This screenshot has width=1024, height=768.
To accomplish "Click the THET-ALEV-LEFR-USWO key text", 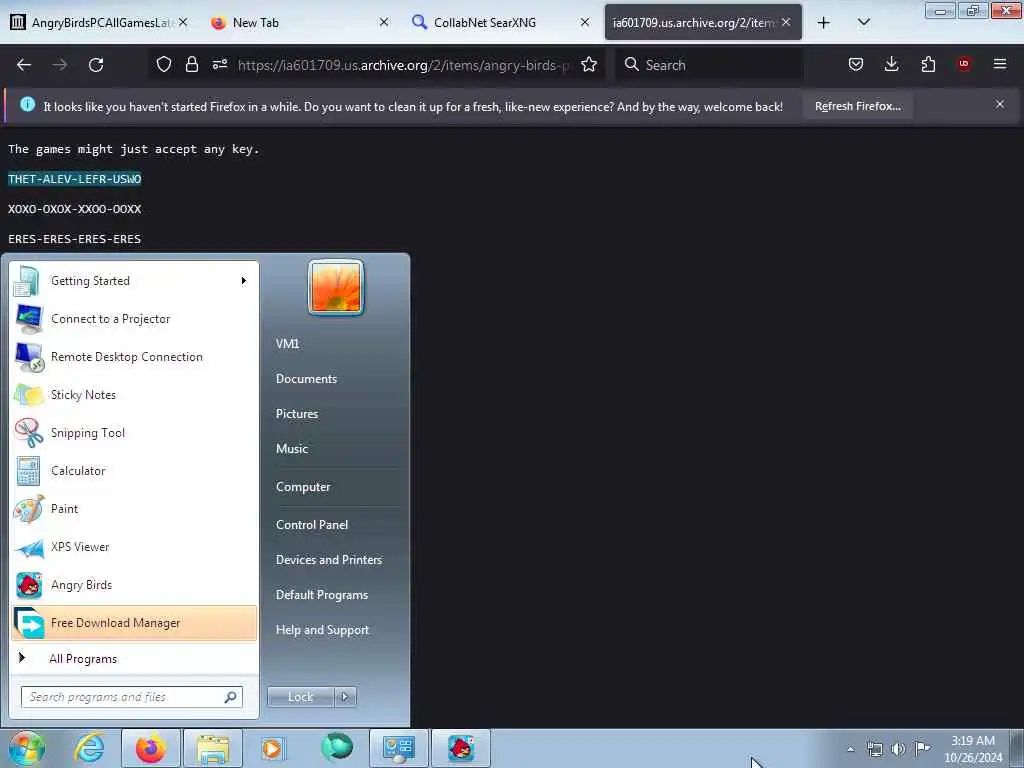I will (74, 179).
